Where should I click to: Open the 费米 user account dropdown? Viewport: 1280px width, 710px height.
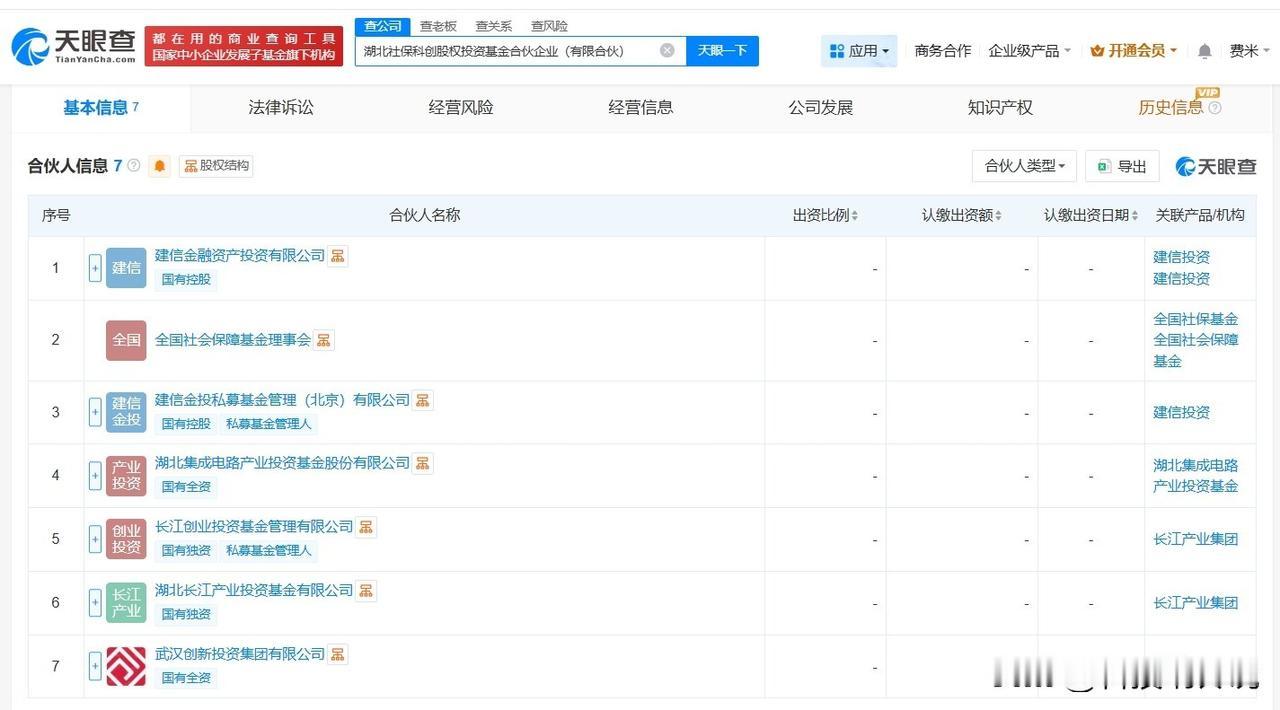[1248, 51]
